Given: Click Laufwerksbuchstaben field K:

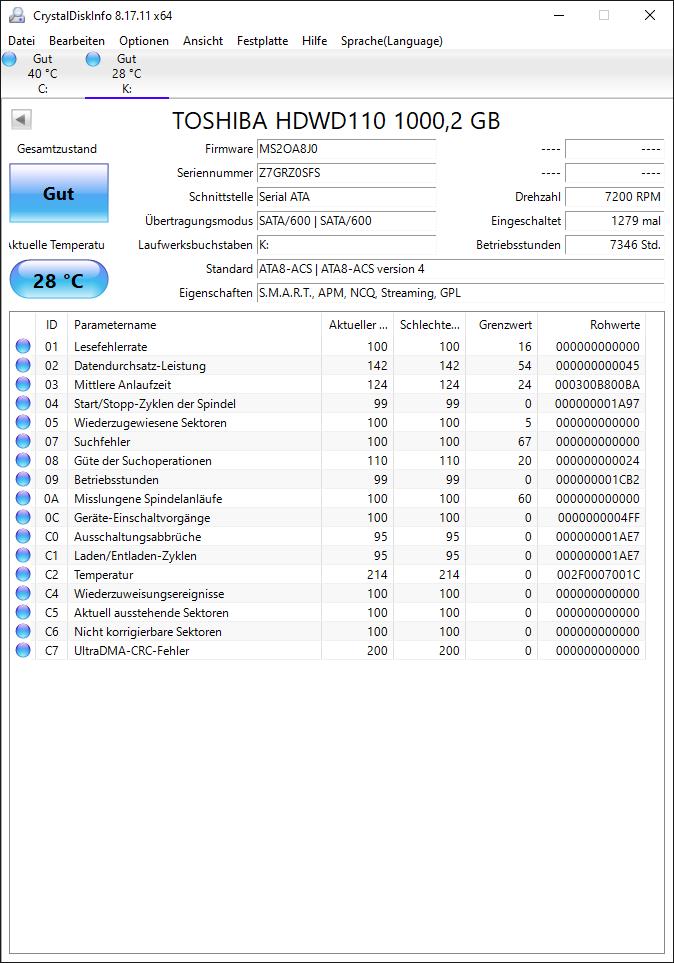Looking at the screenshot, I should click(347, 245).
